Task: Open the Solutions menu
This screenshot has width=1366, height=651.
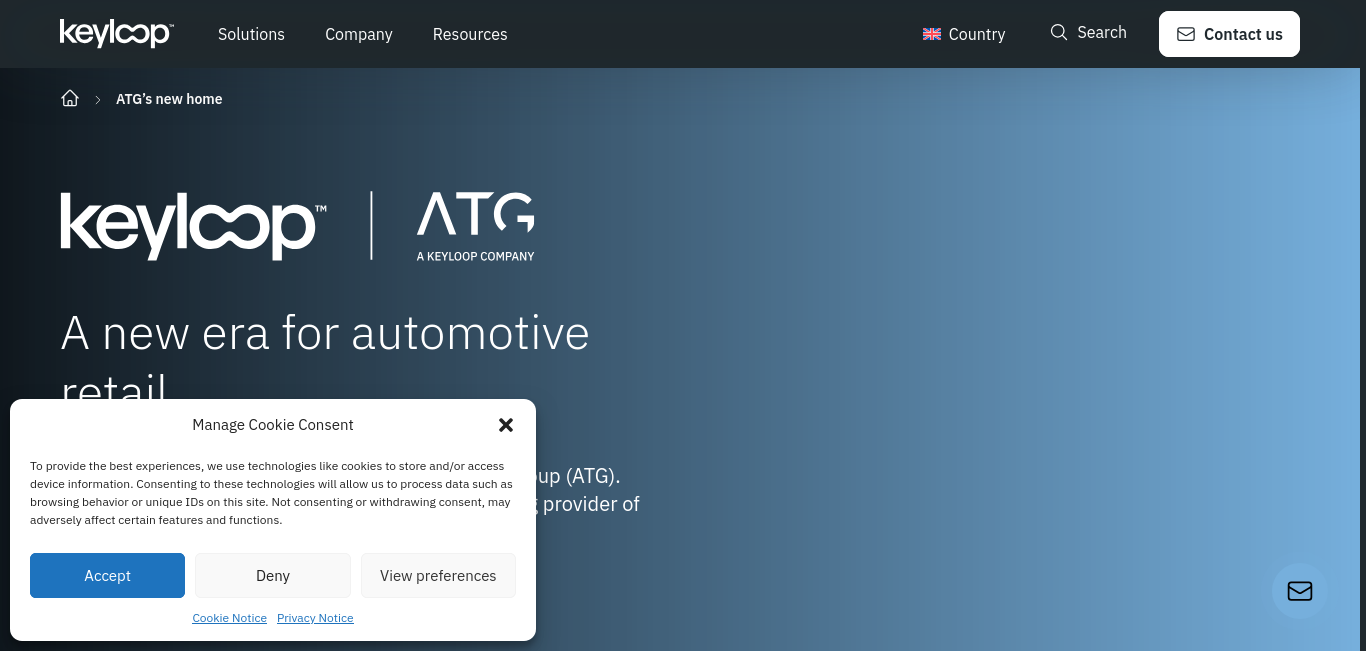Action: [251, 34]
